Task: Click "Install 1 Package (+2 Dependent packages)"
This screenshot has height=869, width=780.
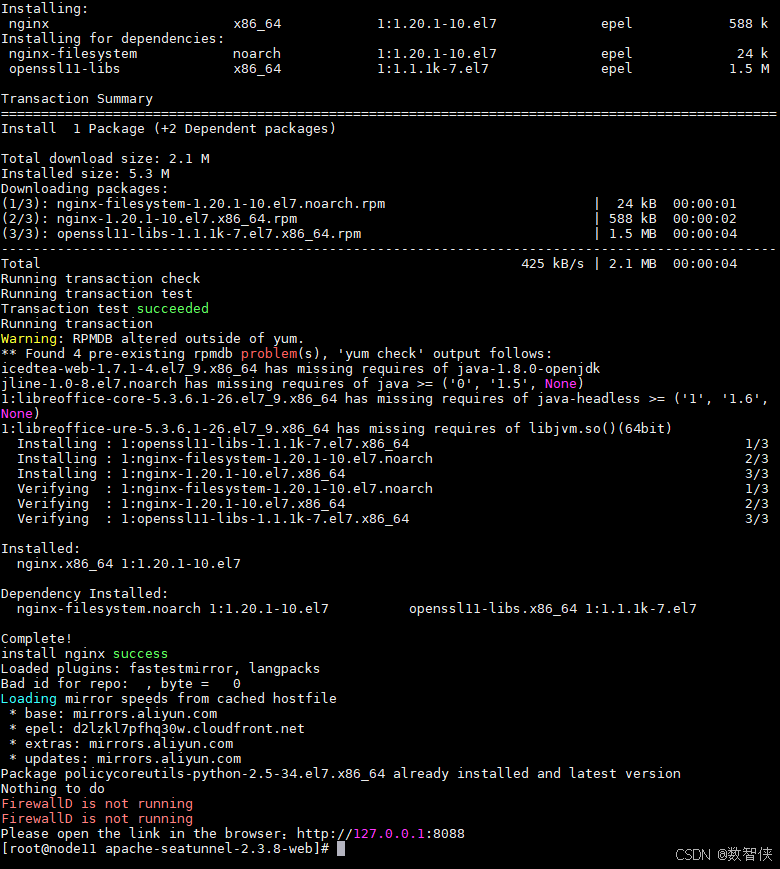Action: coord(169,129)
